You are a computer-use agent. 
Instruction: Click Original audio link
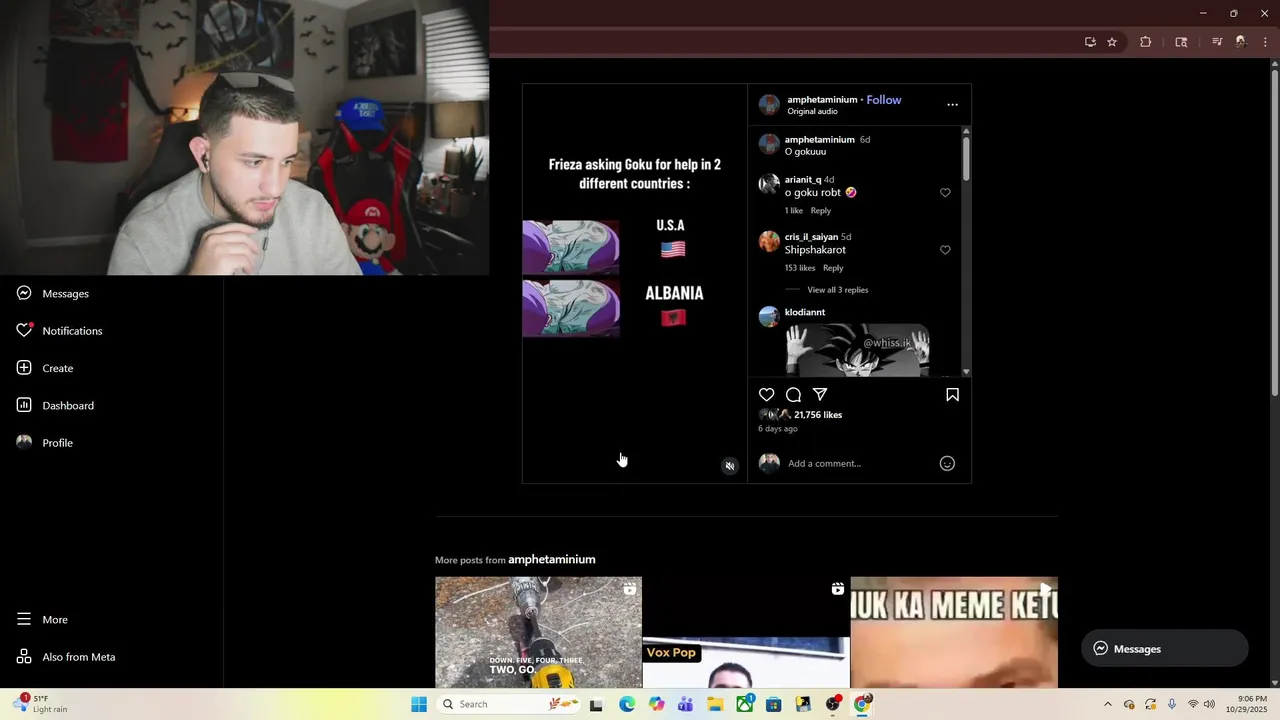[x=812, y=112]
